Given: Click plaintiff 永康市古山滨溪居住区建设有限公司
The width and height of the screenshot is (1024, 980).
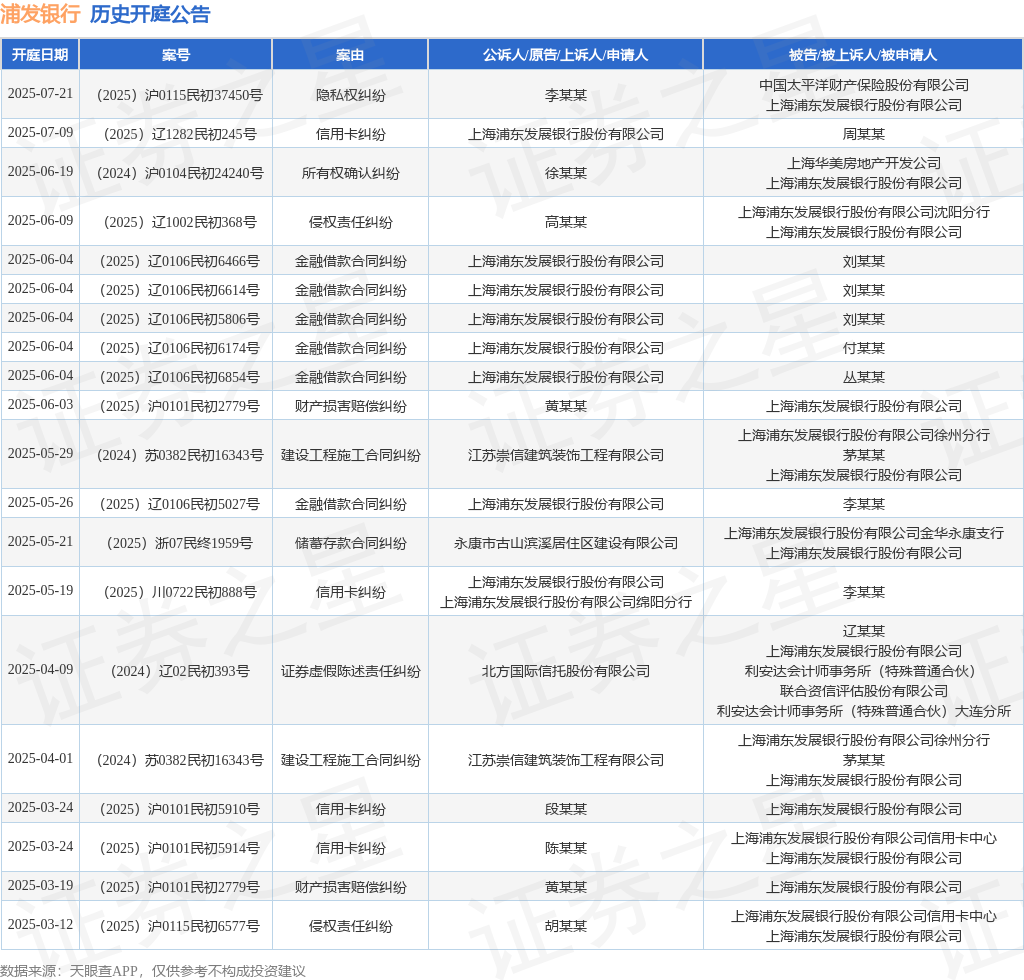Looking at the screenshot, I should coord(566,544).
